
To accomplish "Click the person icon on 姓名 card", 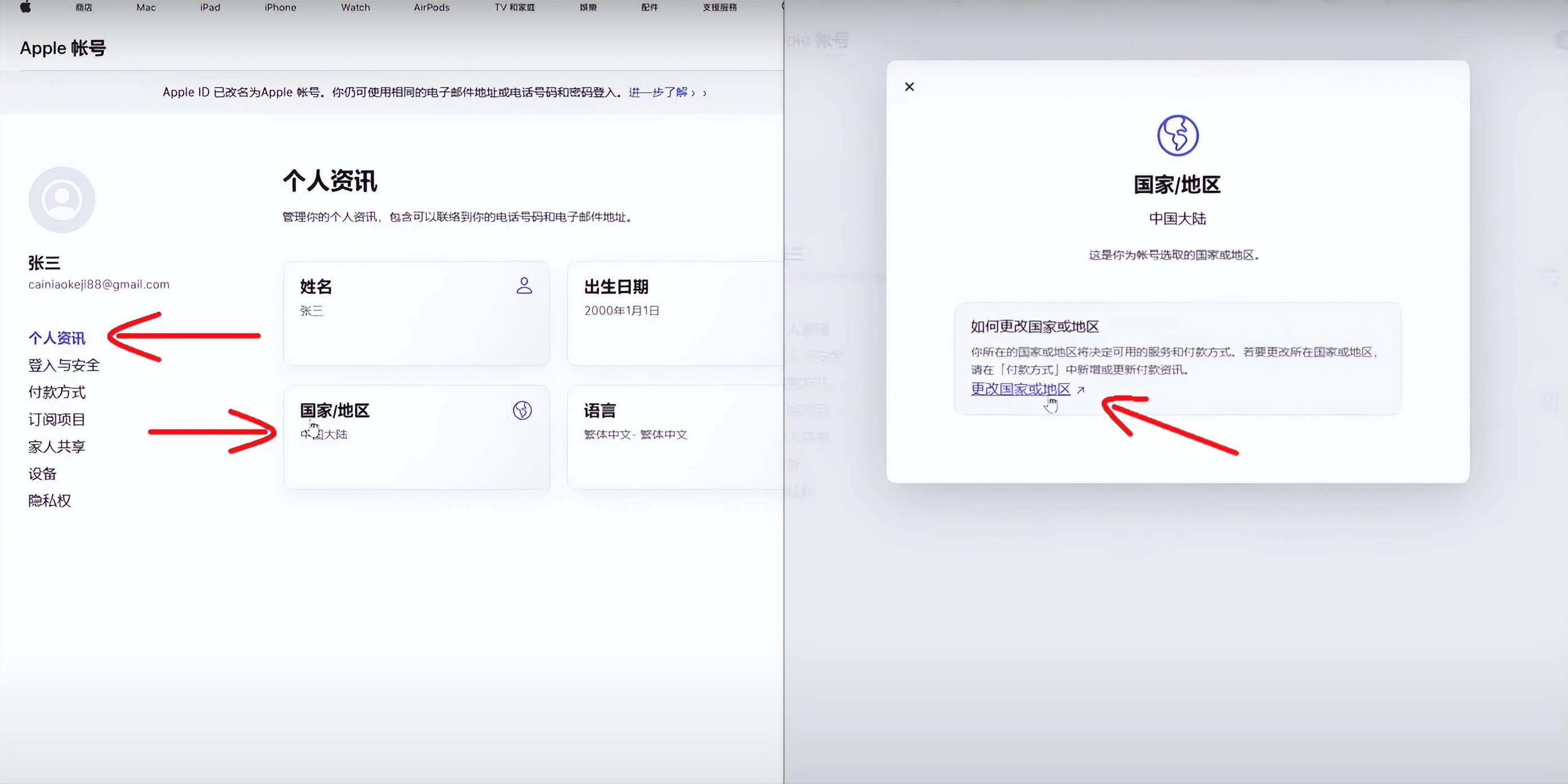I will [524, 285].
